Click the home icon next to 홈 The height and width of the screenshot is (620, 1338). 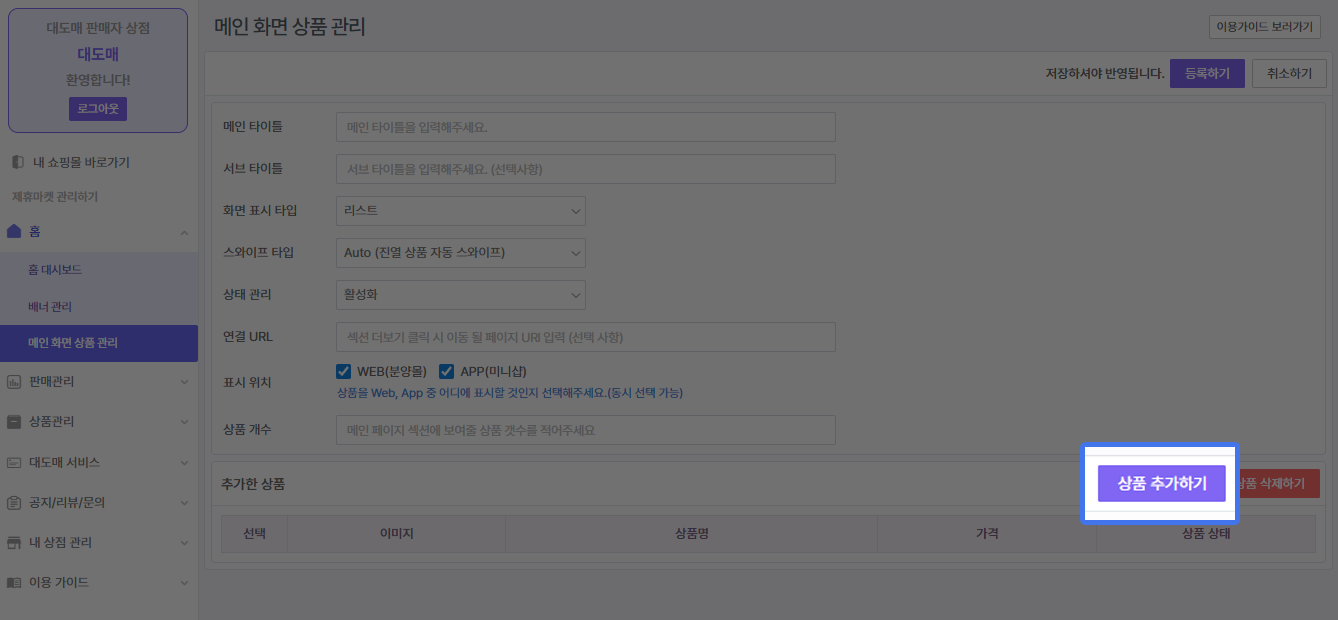click(x=14, y=232)
